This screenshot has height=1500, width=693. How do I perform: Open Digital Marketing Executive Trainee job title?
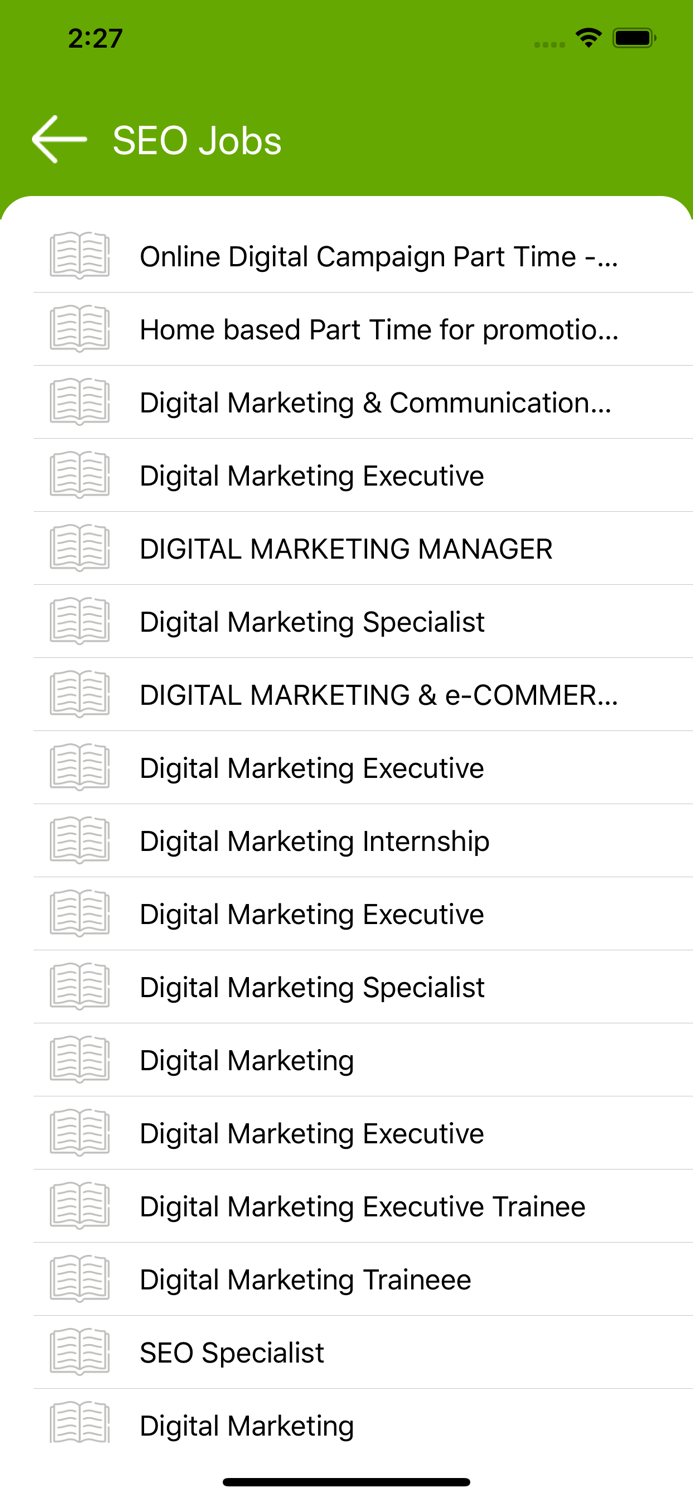pos(362,1207)
